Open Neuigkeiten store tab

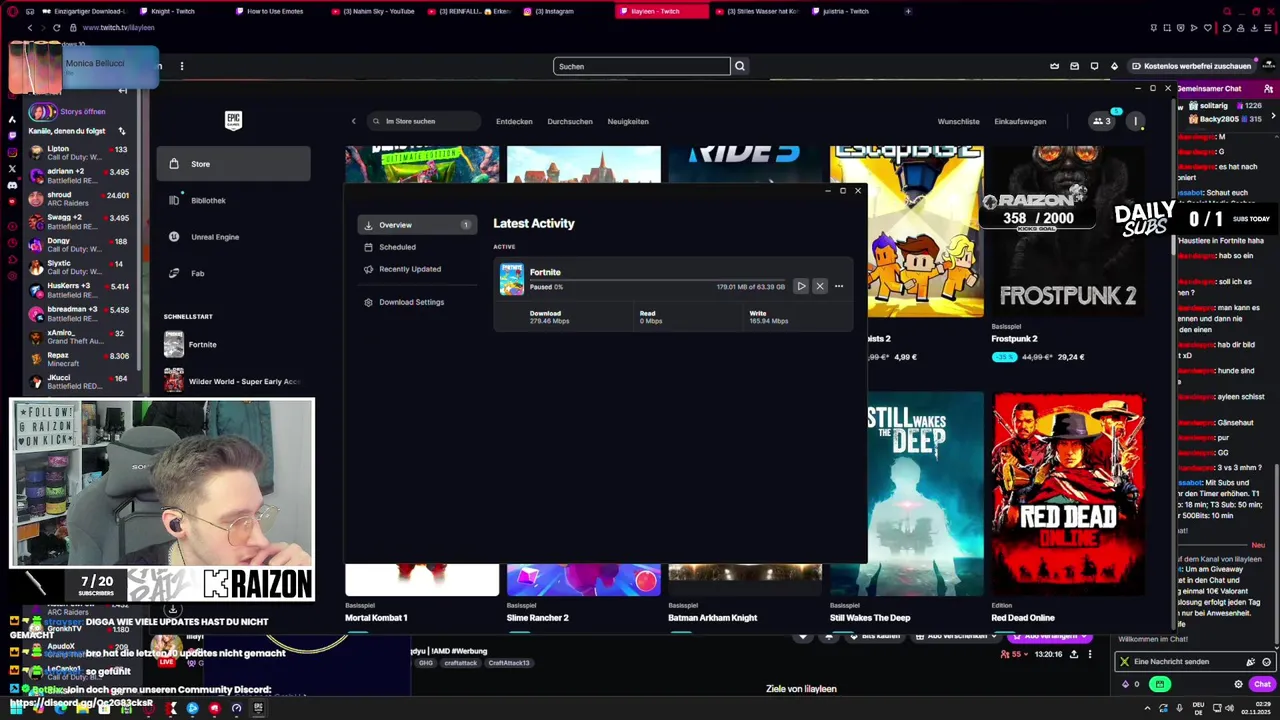coord(628,121)
